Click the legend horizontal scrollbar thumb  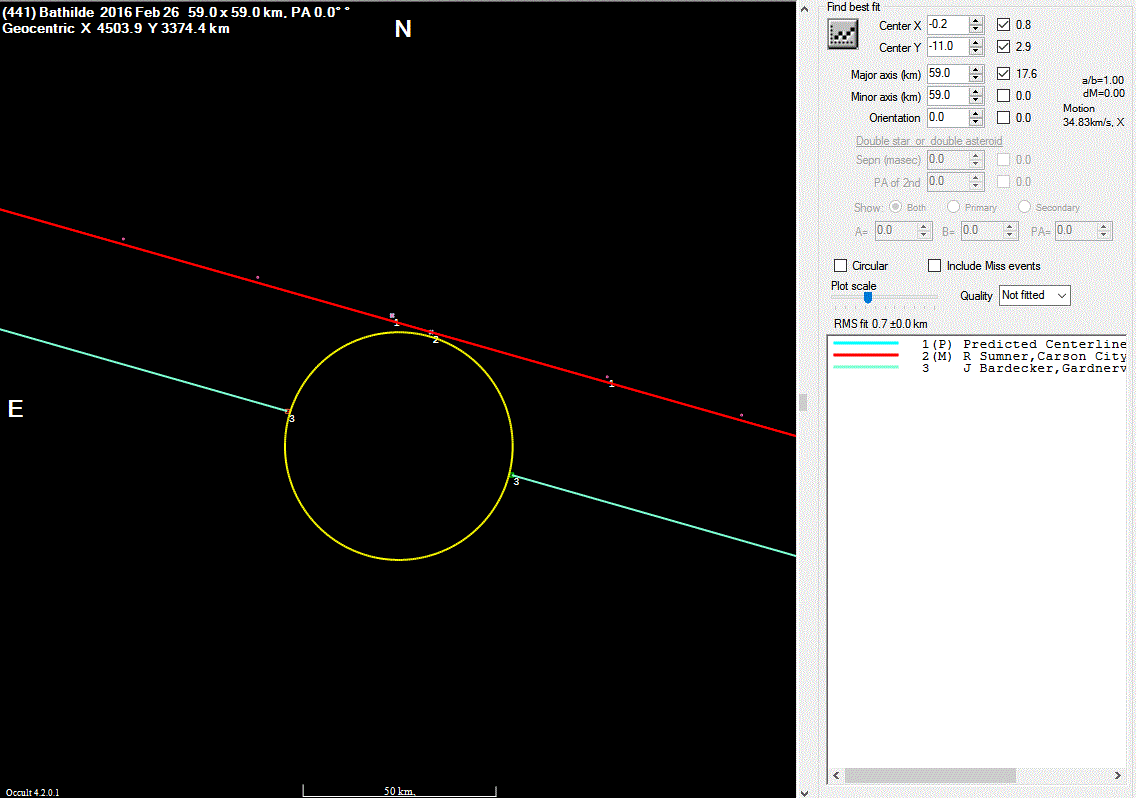click(930, 776)
